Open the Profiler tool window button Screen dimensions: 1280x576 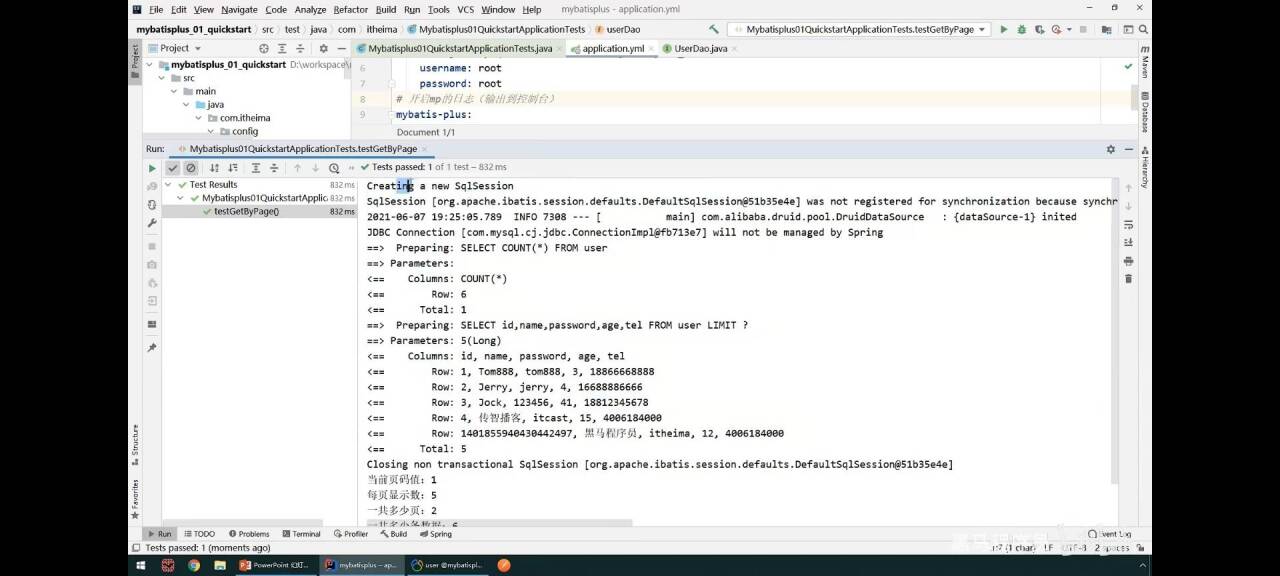[x=351, y=534]
